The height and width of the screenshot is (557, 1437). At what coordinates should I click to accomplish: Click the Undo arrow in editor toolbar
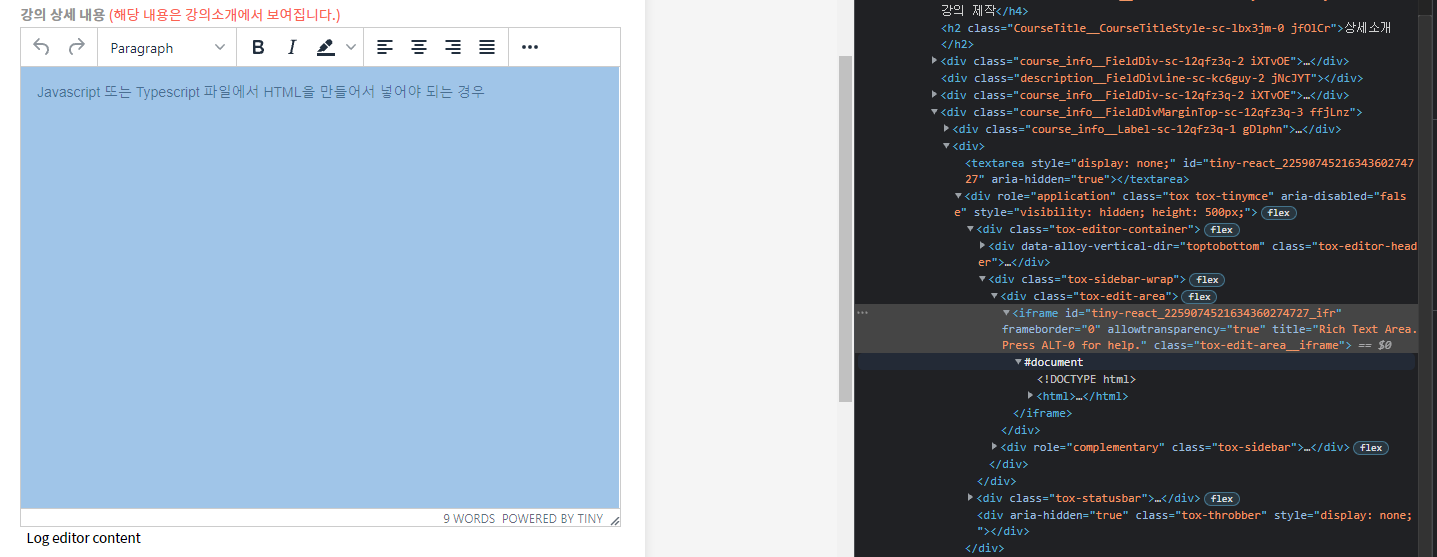41,47
